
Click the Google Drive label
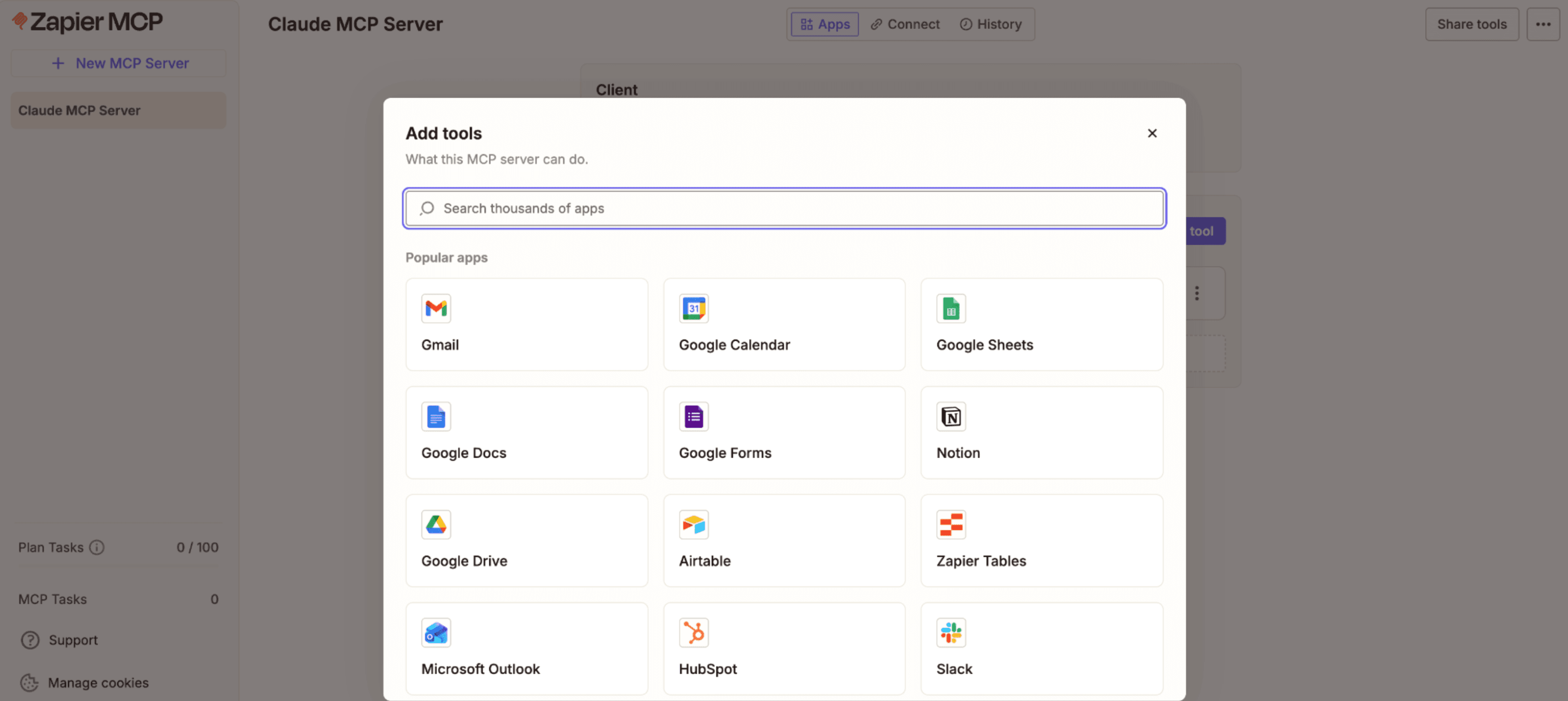[464, 561]
